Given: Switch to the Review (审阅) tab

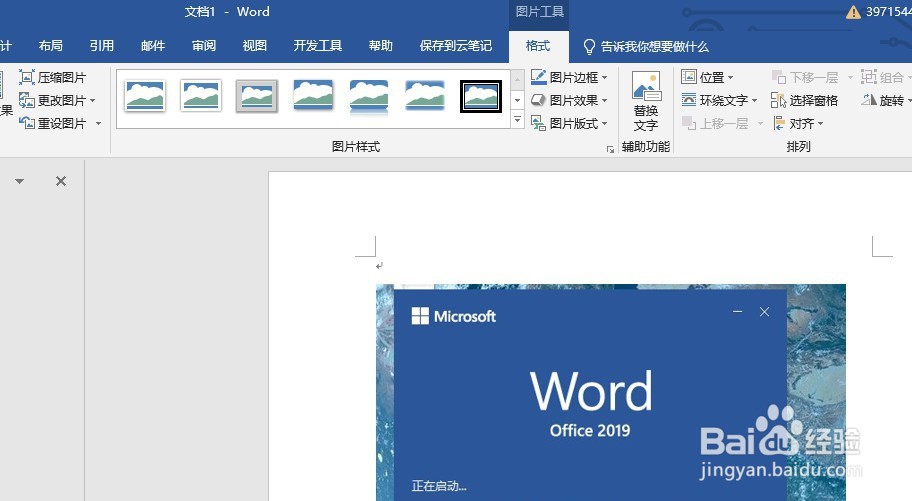Looking at the screenshot, I should 204,46.
